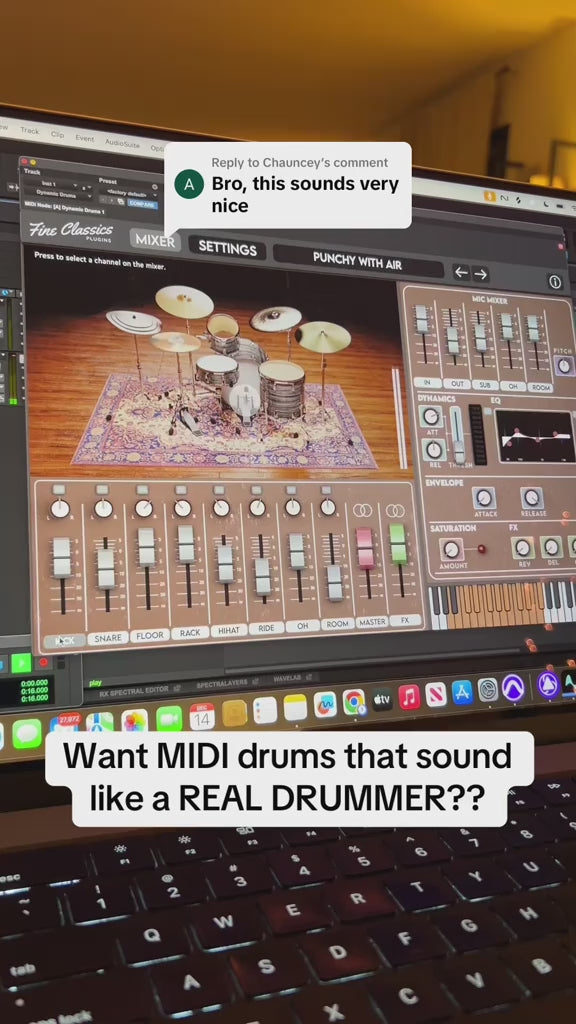Click the envelope RELEASE knob
Viewport: 576px width, 1024px height.
[532, 498]
